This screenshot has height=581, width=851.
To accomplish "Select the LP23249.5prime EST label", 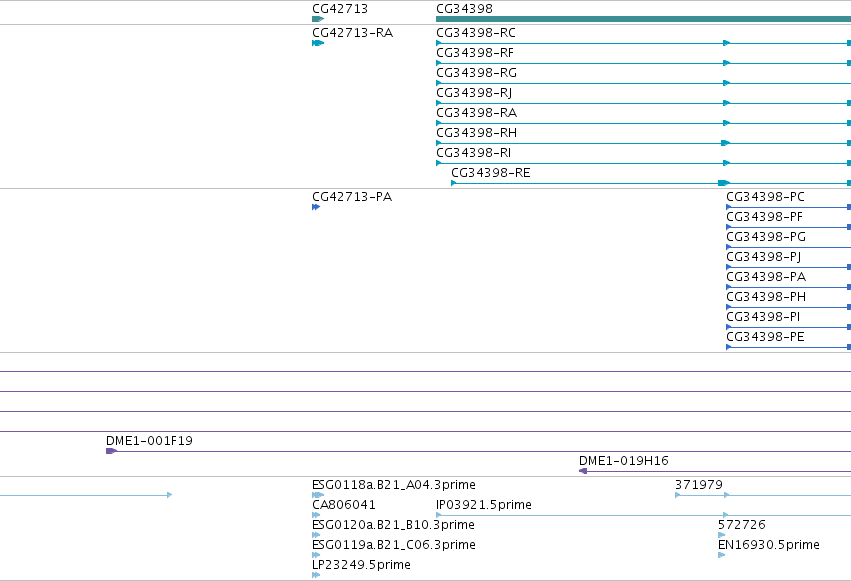I will pos(361,565).
